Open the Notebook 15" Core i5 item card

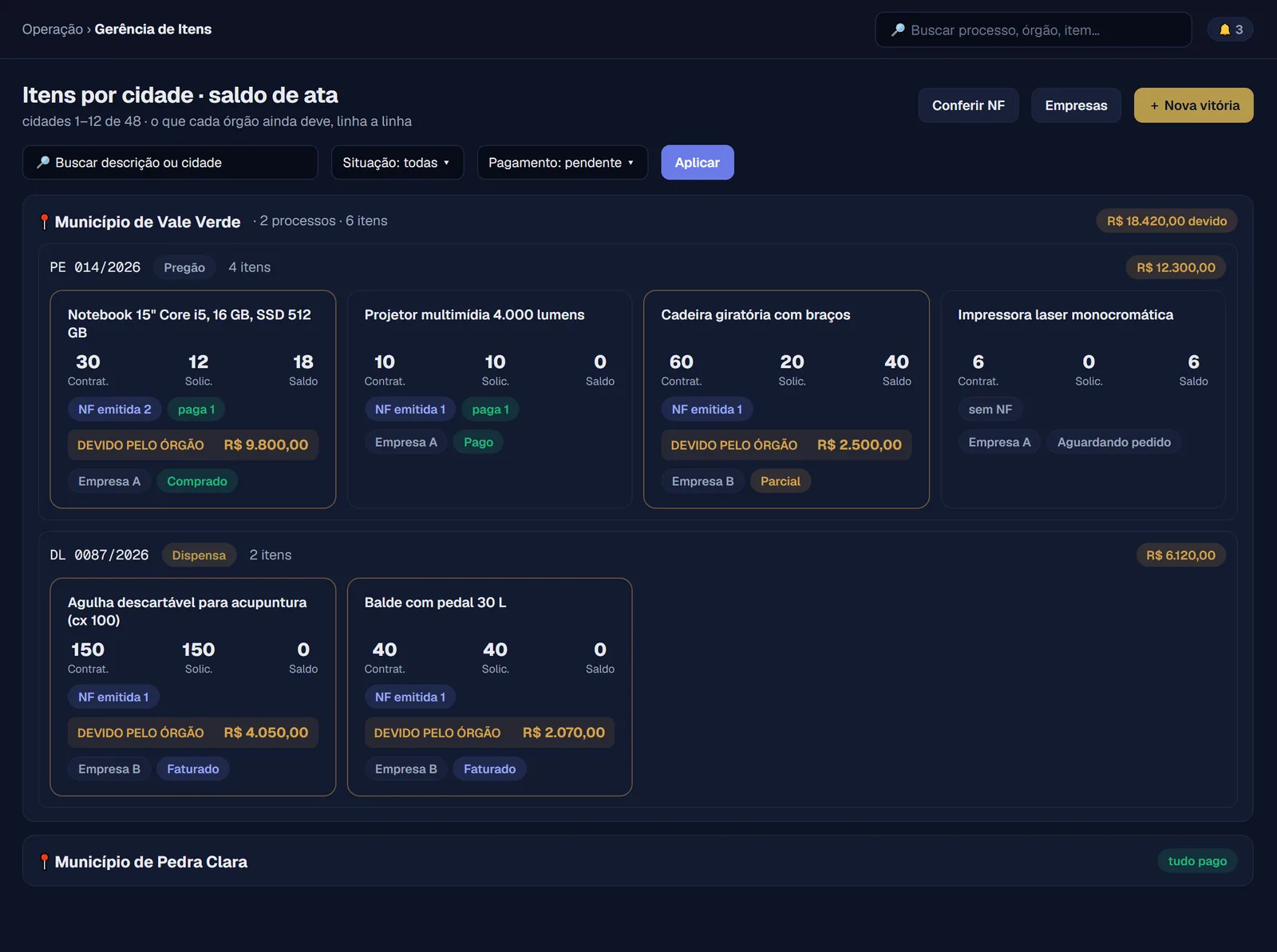point(193,399)
